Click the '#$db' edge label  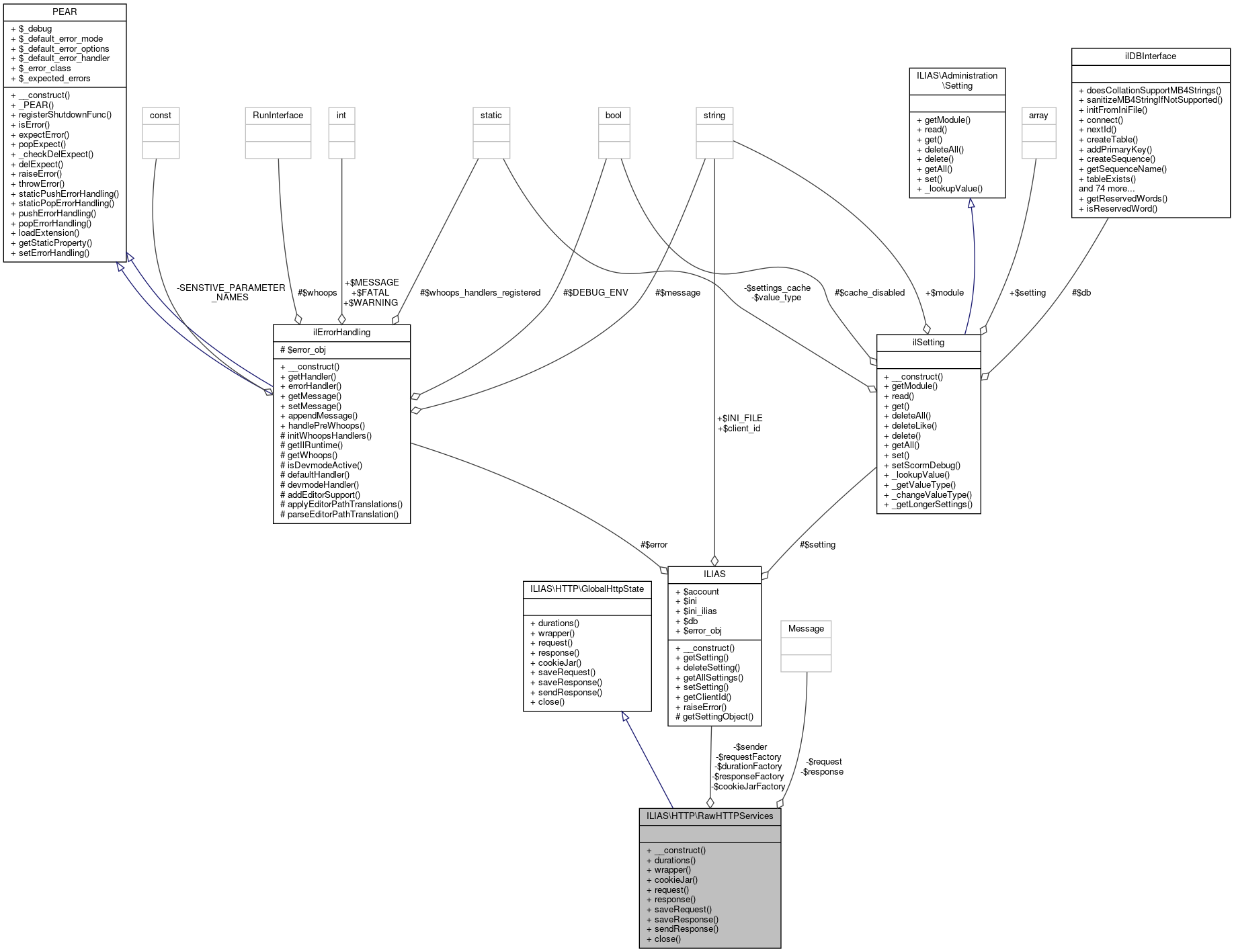tap(1081, 293)
